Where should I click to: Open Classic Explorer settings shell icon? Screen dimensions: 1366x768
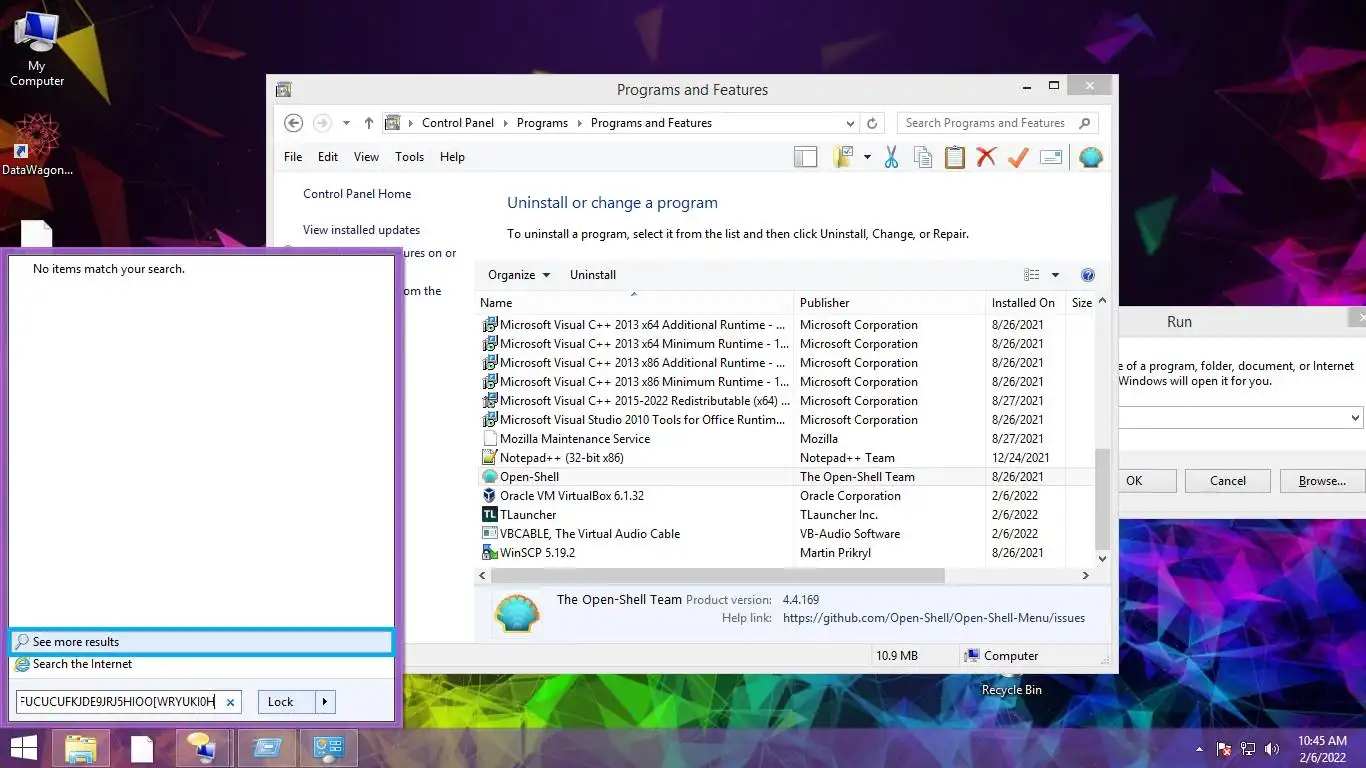click(x=1091, y=157)
